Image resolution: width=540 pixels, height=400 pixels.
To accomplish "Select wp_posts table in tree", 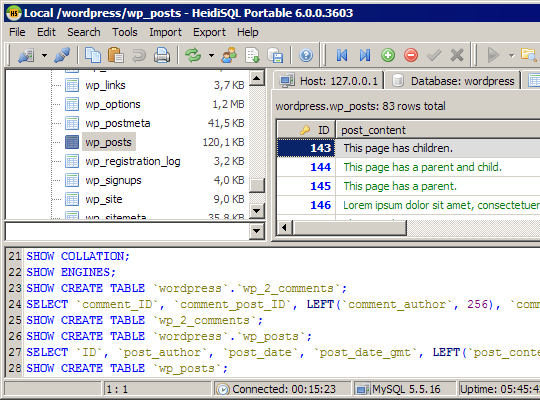I will click(108, 142).
